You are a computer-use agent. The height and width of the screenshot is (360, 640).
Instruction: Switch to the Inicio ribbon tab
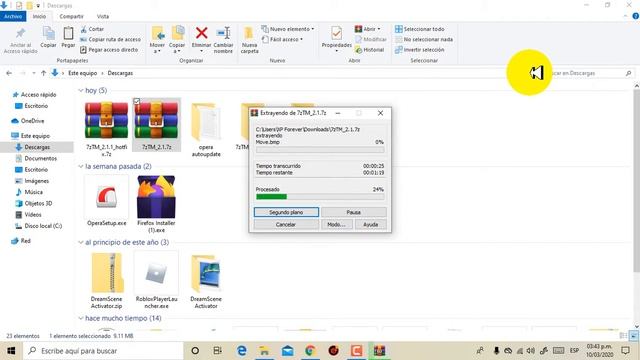point(39,16)
